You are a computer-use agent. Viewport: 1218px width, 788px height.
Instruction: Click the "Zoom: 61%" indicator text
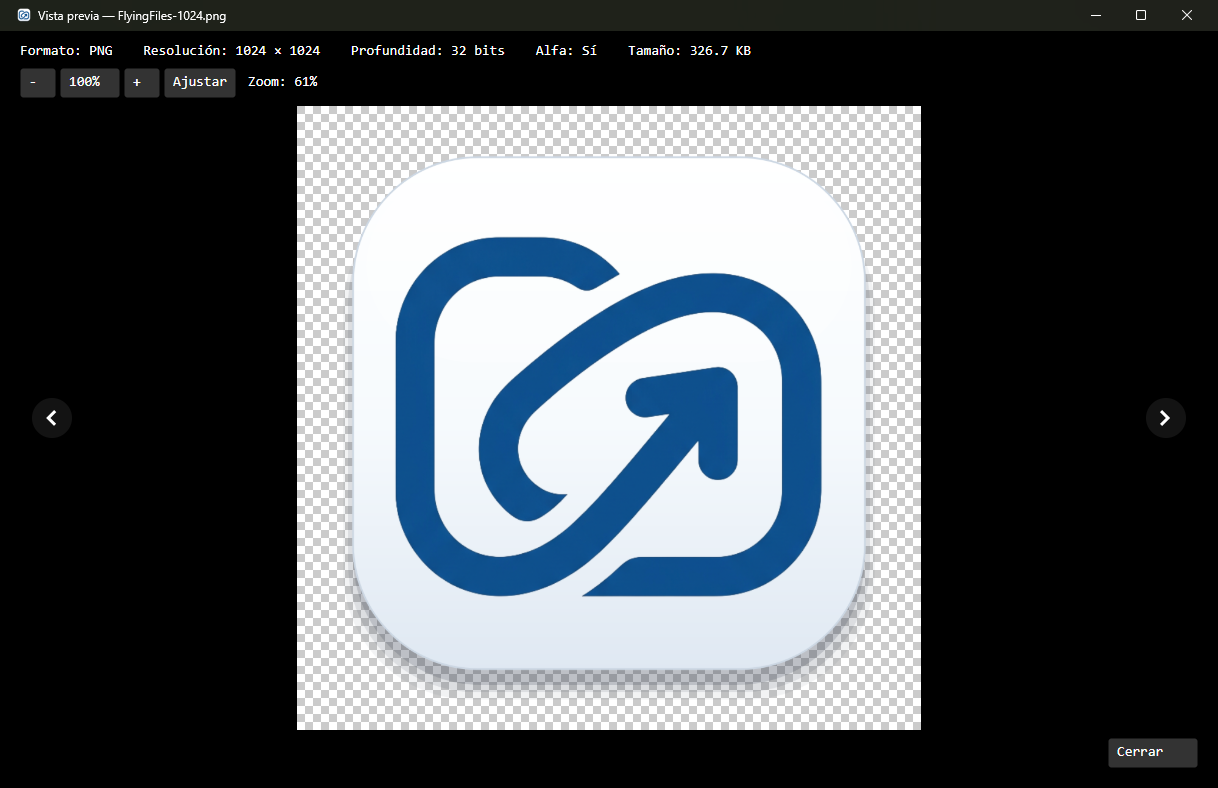(283, 82)
